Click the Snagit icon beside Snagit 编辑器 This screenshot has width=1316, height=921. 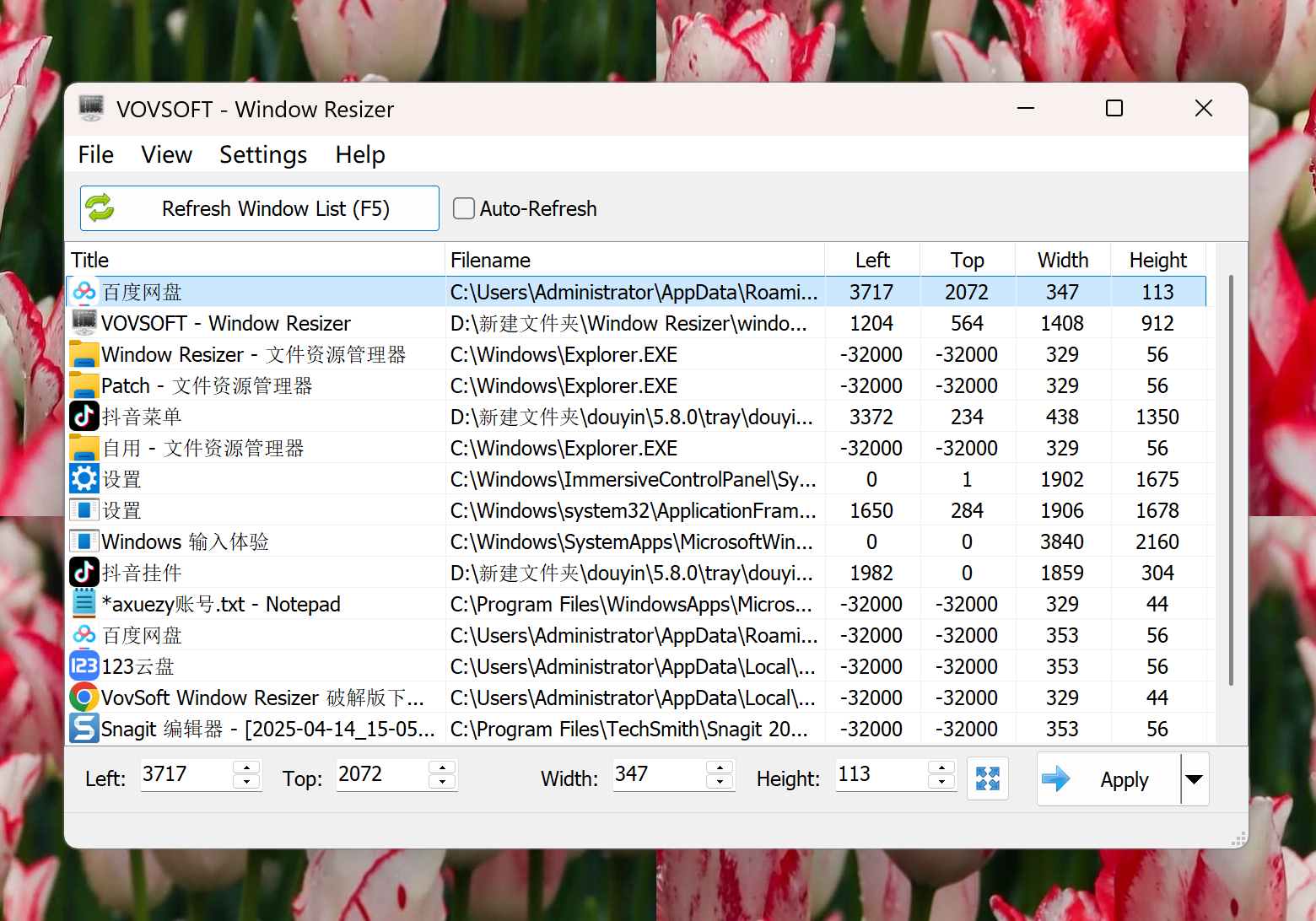84,729
